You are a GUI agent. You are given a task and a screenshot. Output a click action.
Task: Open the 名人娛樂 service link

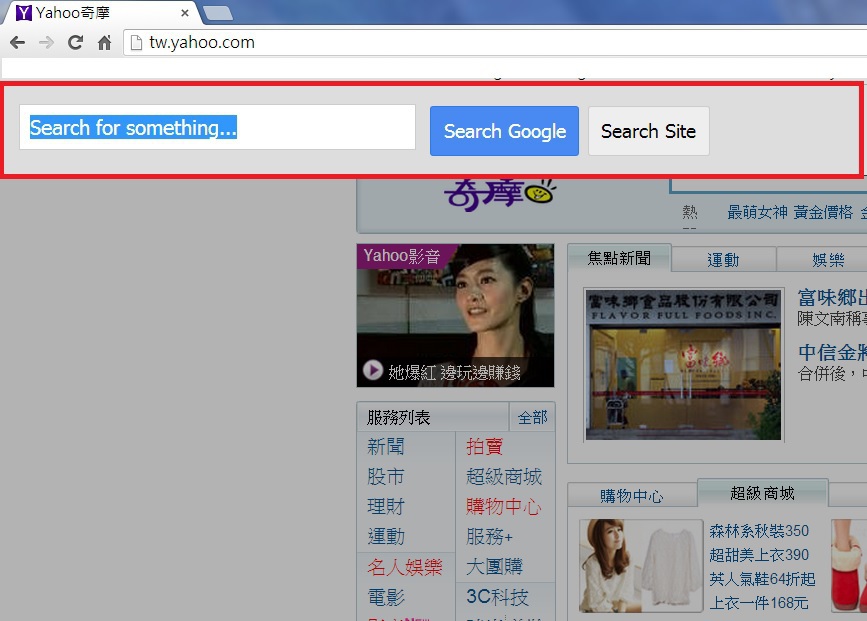[405, 567]
